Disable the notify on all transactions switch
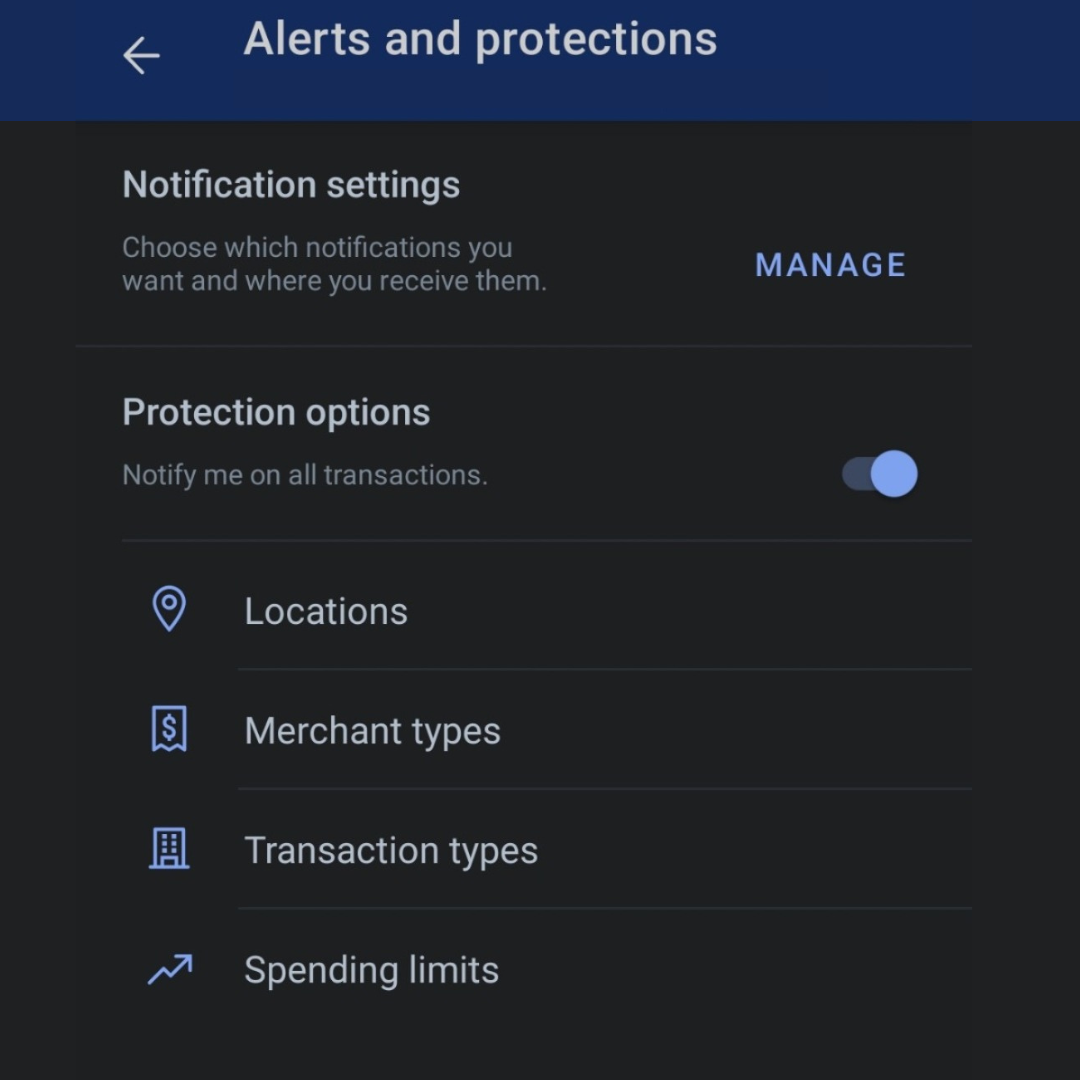1080x1080 pixels. pyautogui.click(x=880, y=474)
